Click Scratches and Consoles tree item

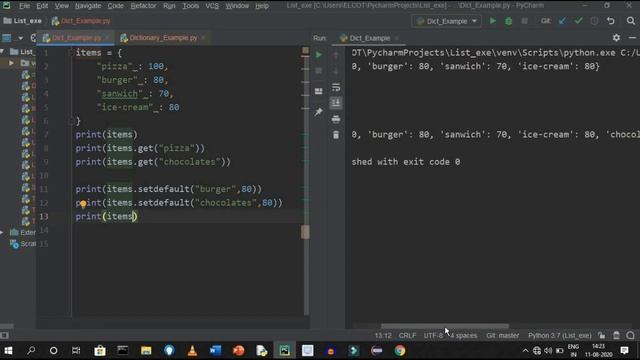[x=24, y=244]
